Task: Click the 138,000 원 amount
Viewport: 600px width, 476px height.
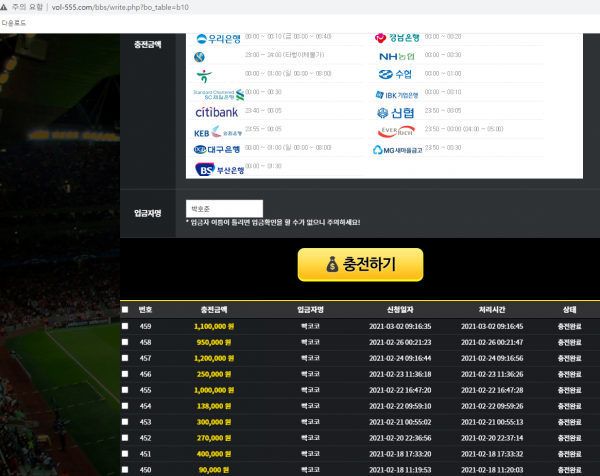Action: [214, 406]
